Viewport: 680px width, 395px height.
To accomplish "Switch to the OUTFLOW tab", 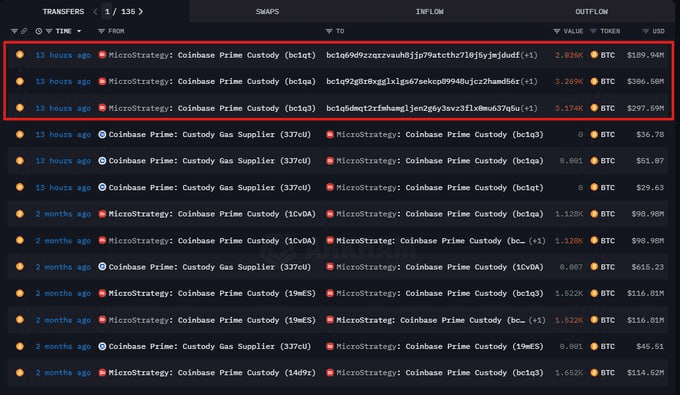I will point(592,12).
